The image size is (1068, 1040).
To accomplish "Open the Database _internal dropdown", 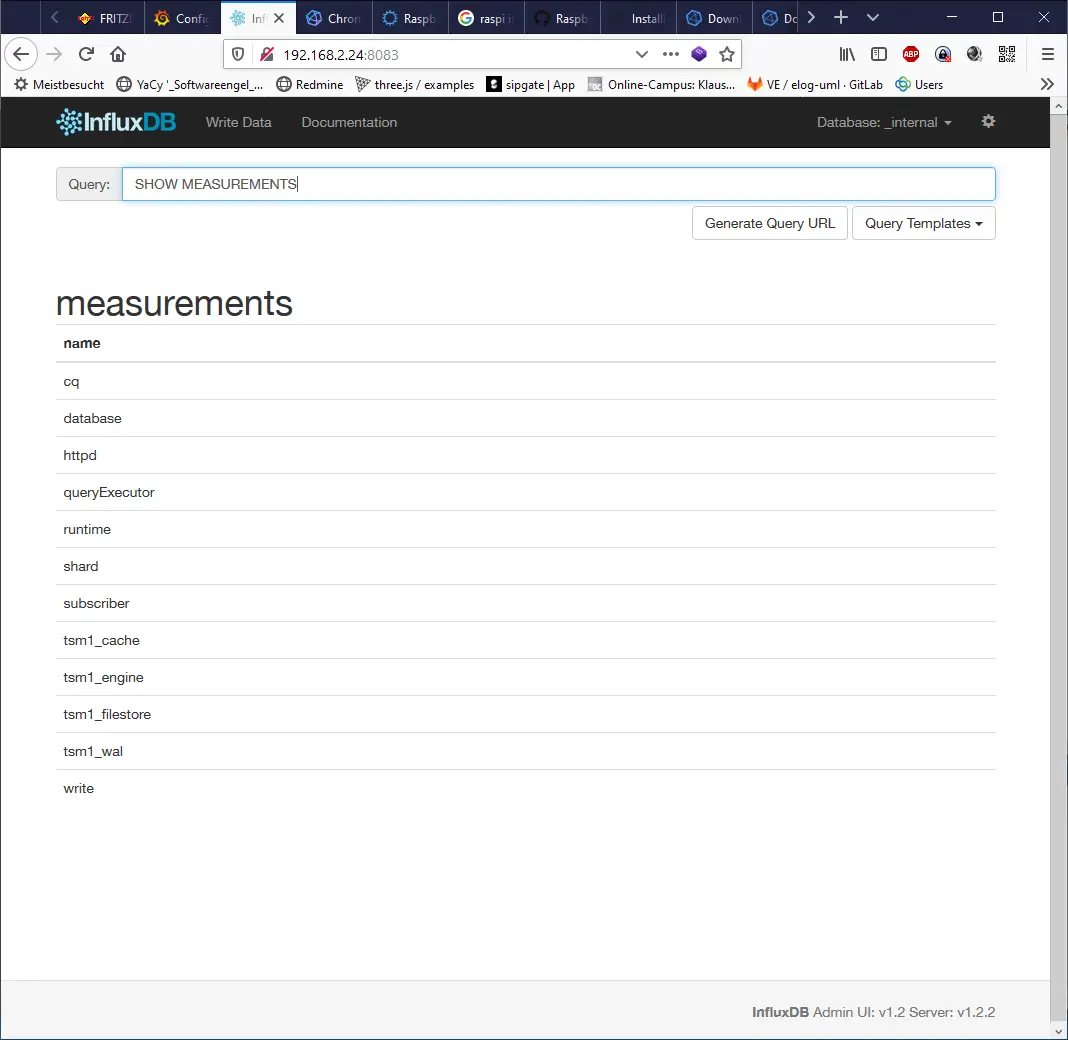I will (x=884, y=122).
